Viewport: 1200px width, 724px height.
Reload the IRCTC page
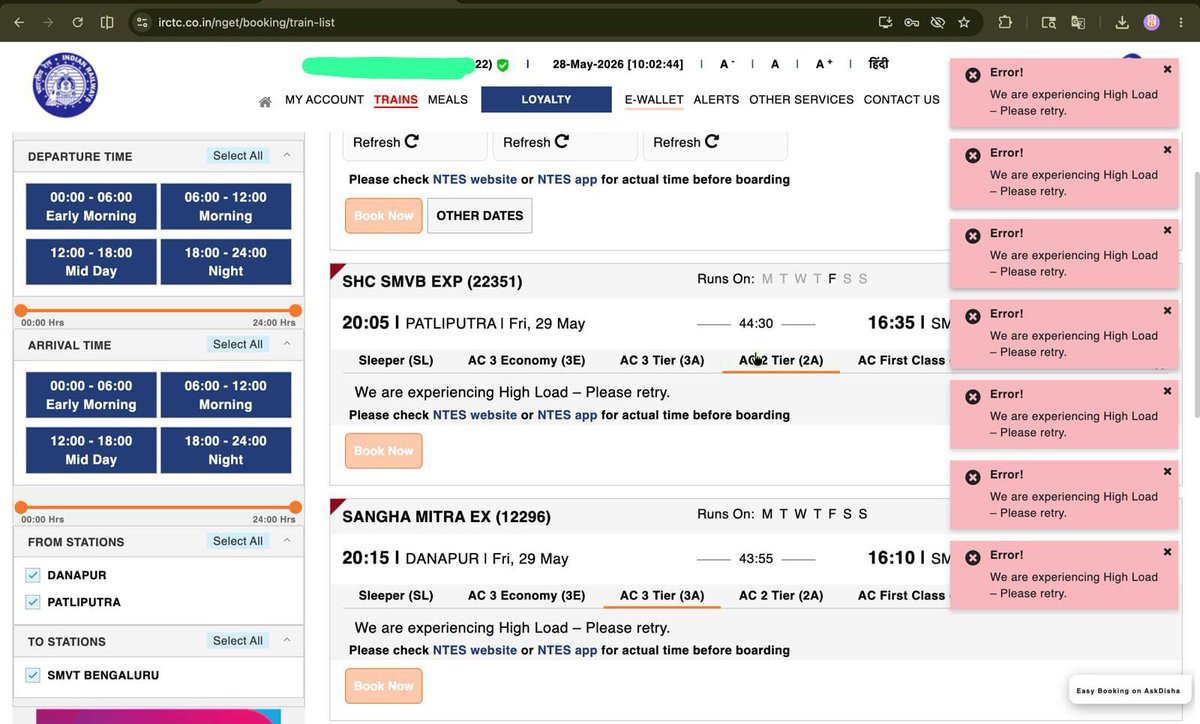[x=77, y=22]
